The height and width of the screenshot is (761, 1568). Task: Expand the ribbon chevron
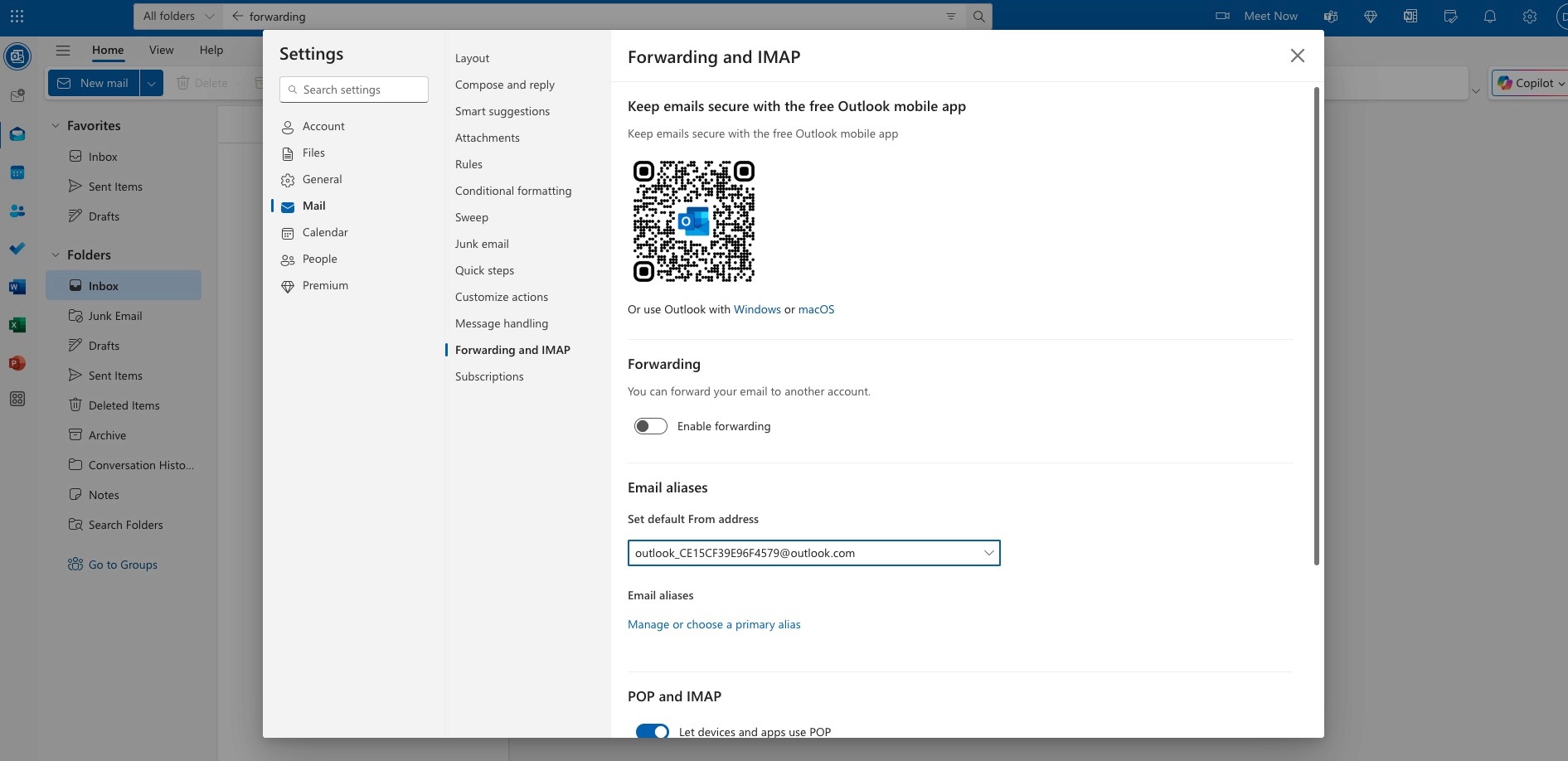point(1475,91)
